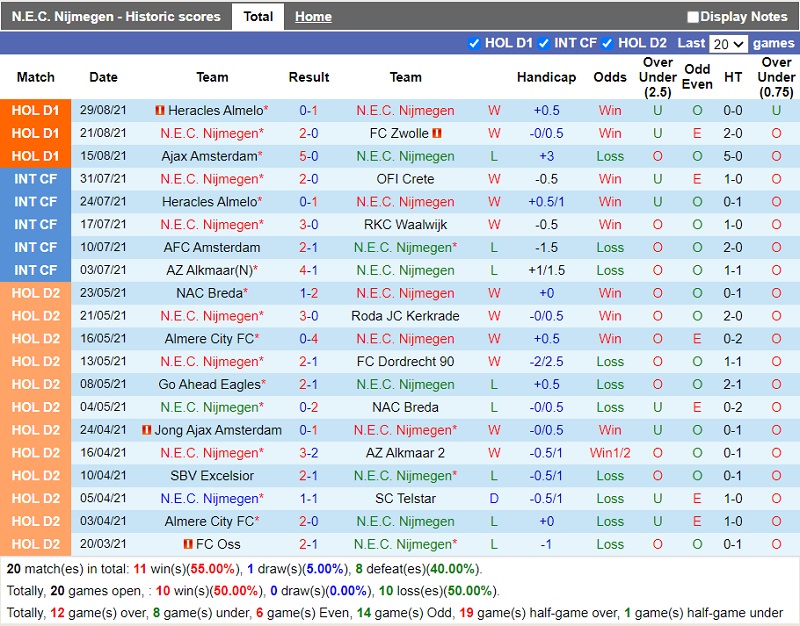Uncheck the INT CF league filter

(x=544, y=43)
